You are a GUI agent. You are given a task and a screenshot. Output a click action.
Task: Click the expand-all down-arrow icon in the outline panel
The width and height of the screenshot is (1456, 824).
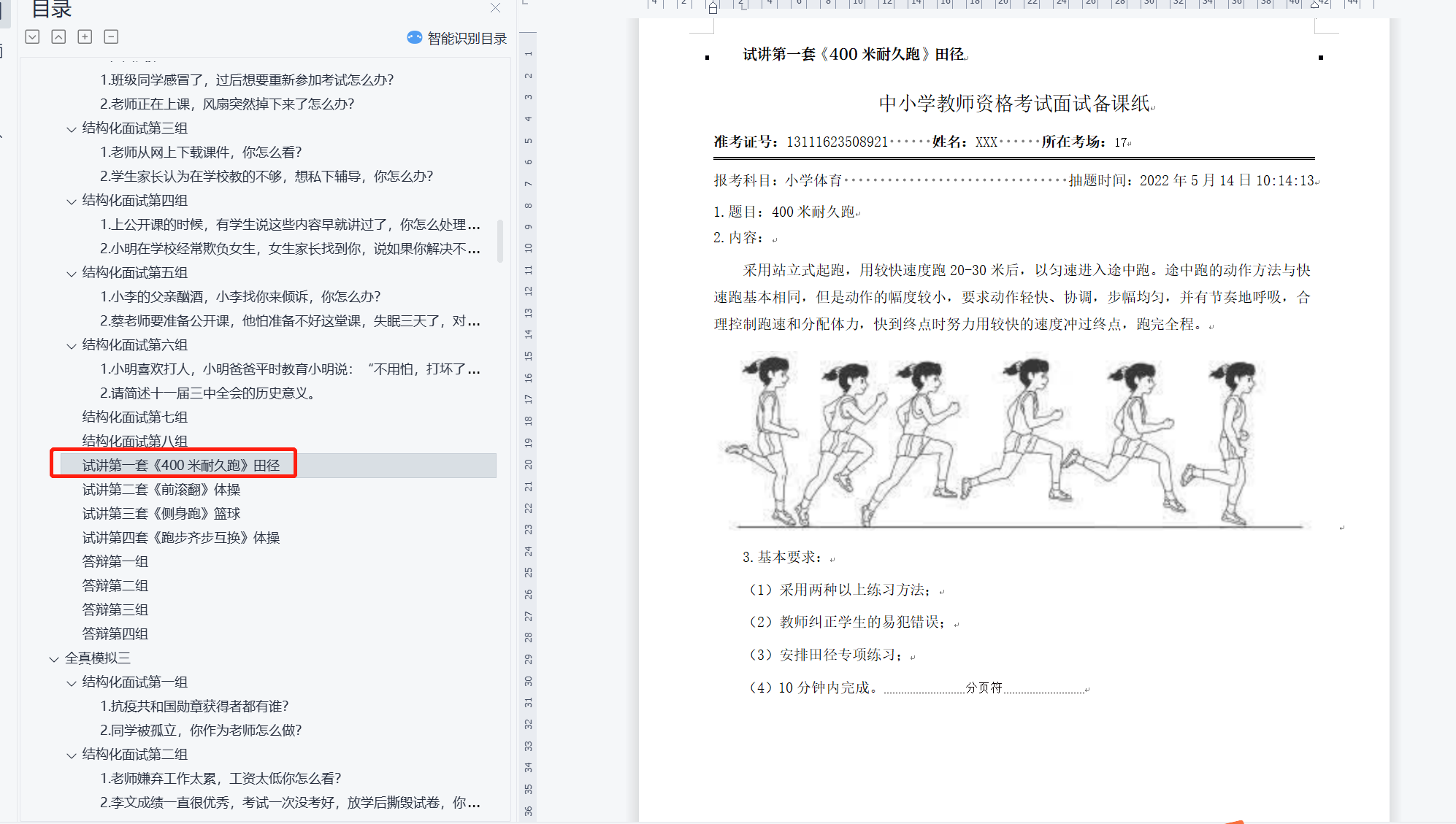click(32, 36)
